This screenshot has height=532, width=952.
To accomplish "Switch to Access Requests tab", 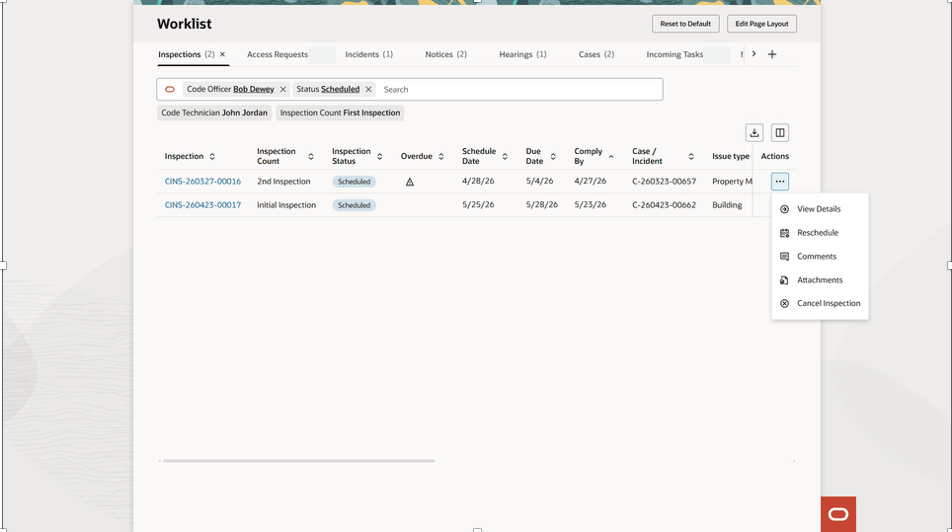I will 277,54.
